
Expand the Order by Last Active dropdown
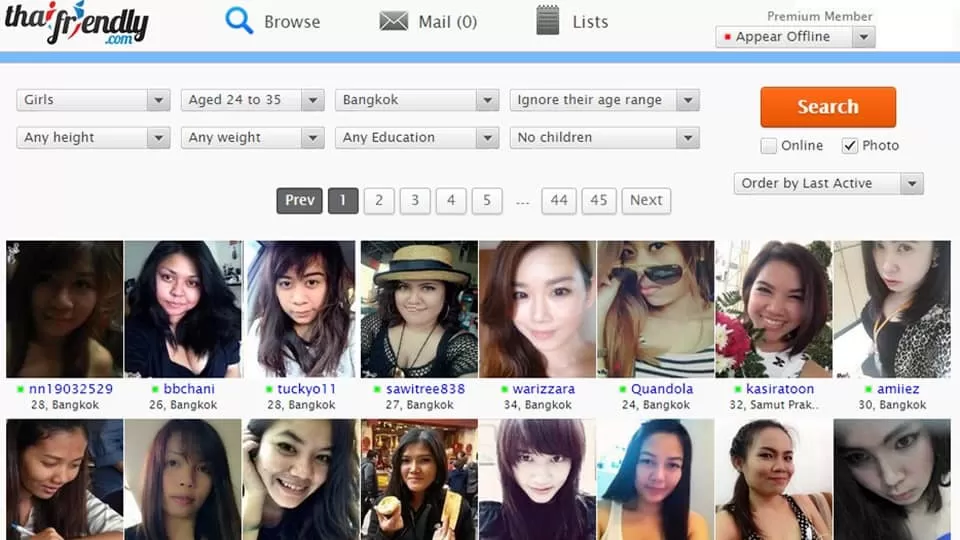click(827, 184)
